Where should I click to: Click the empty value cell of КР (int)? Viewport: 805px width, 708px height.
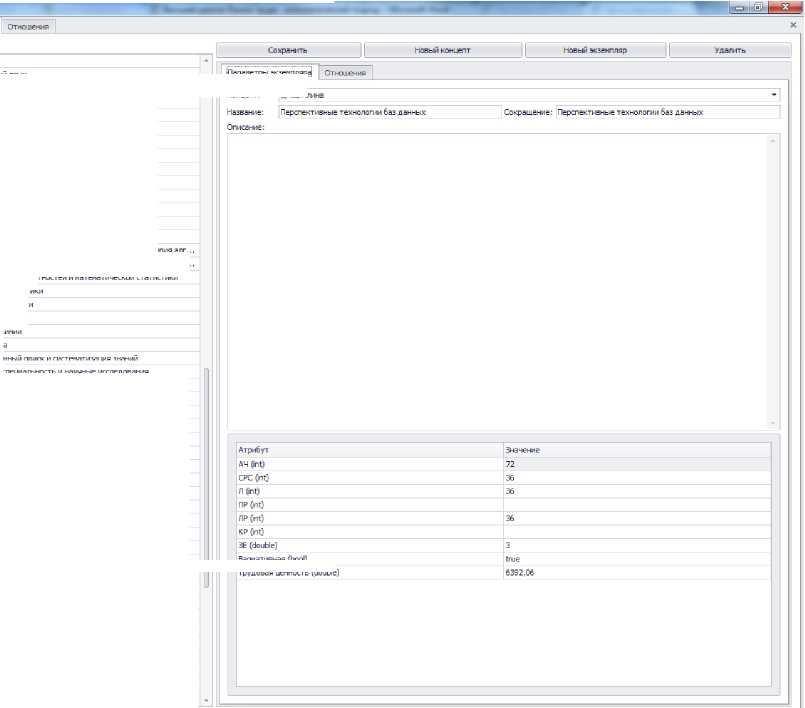637,532
